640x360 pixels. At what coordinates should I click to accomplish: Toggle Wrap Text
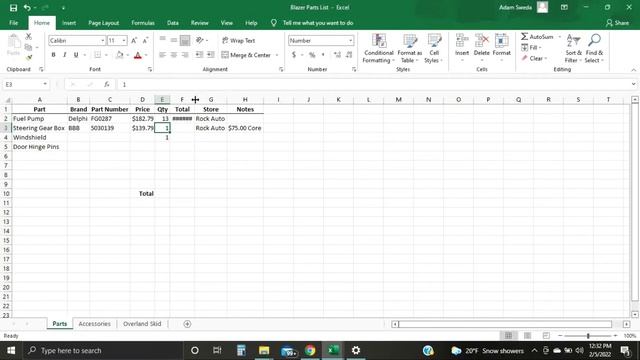[x=239, y=40]
